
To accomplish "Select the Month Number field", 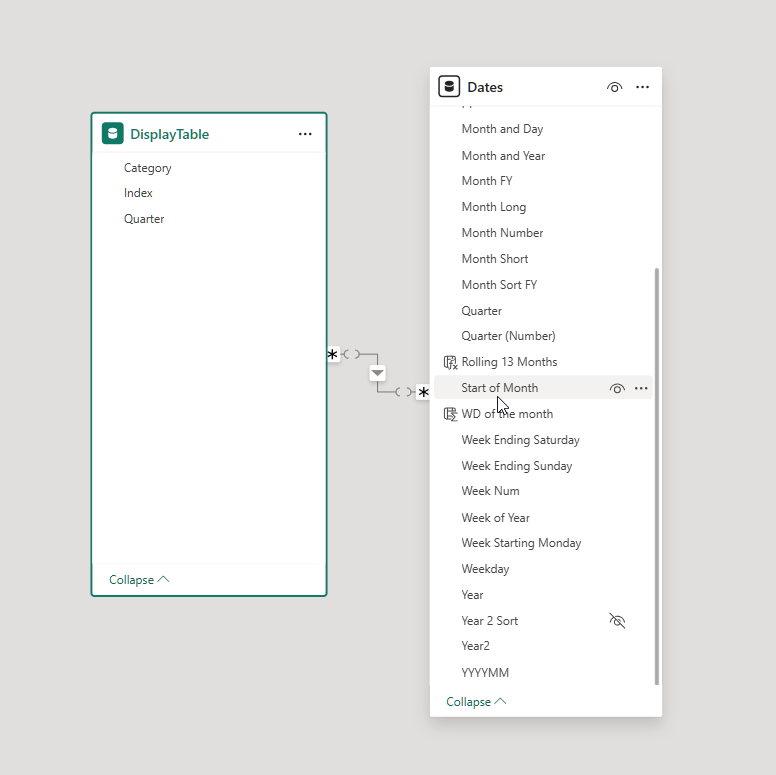I will click(x=502, y=233).
